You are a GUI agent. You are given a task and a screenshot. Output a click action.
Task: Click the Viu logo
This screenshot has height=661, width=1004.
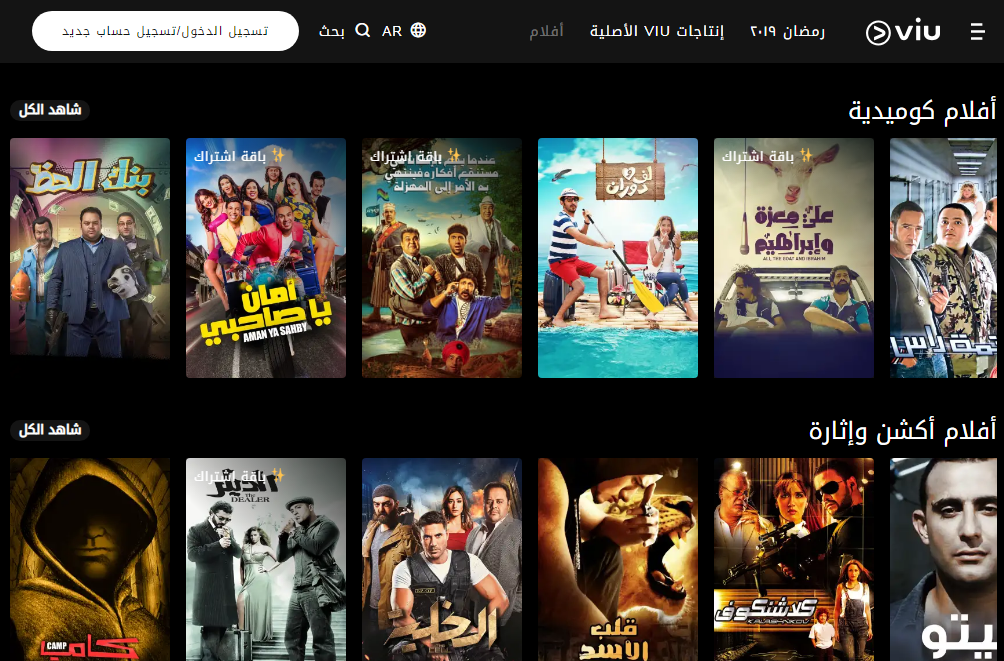pos(903,31)
